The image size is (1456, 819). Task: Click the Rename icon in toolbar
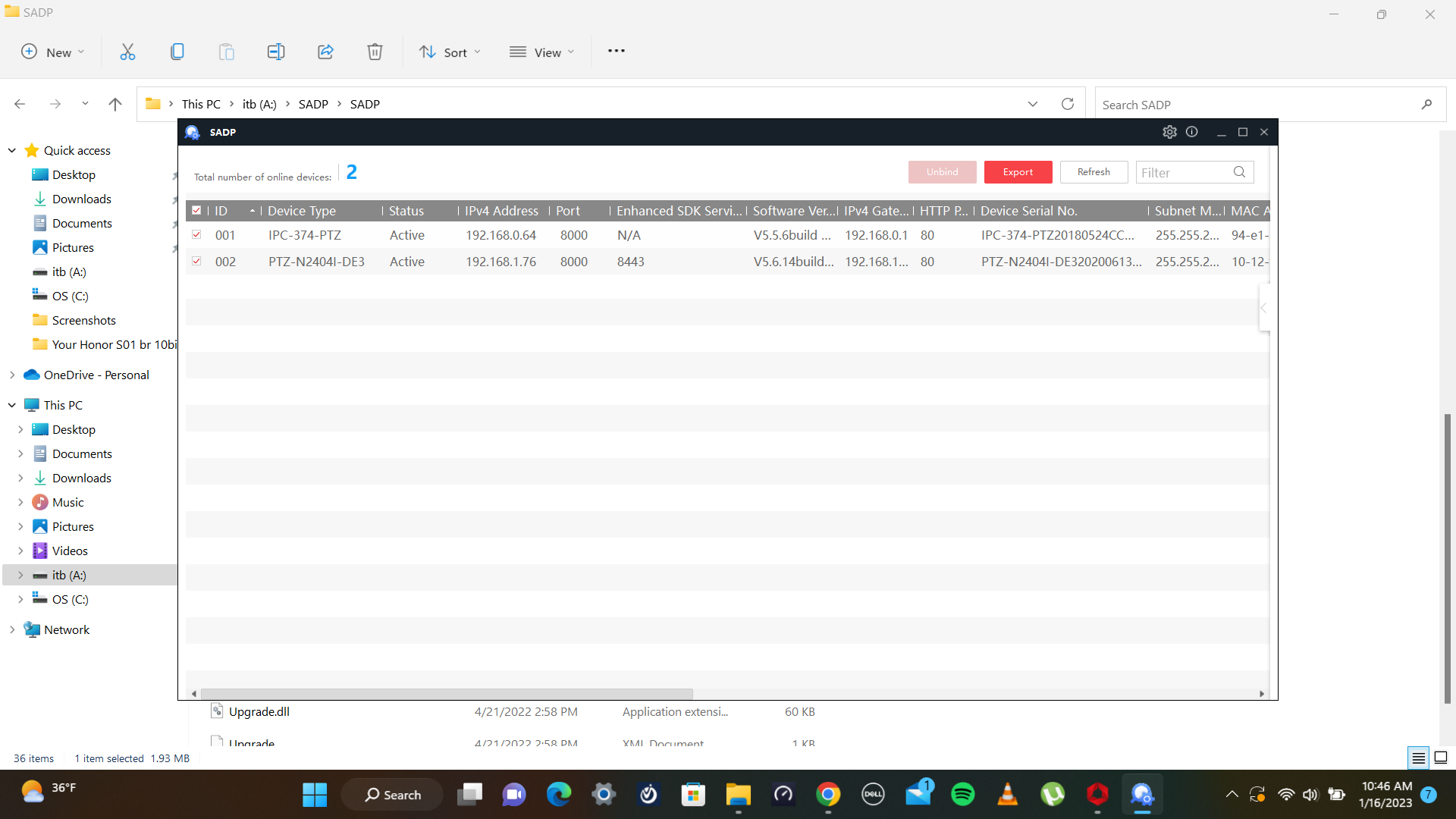pyautogui.click(x=275, y=52)
